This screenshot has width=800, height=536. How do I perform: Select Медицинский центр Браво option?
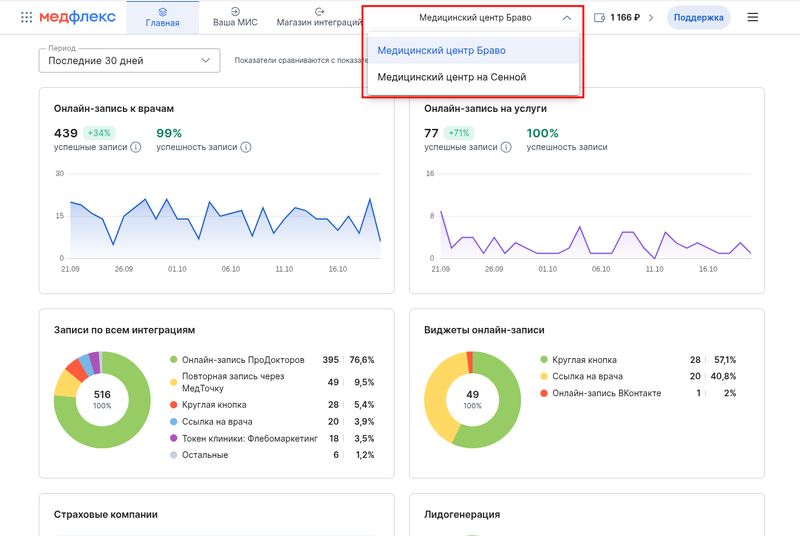tap(473, 50)
